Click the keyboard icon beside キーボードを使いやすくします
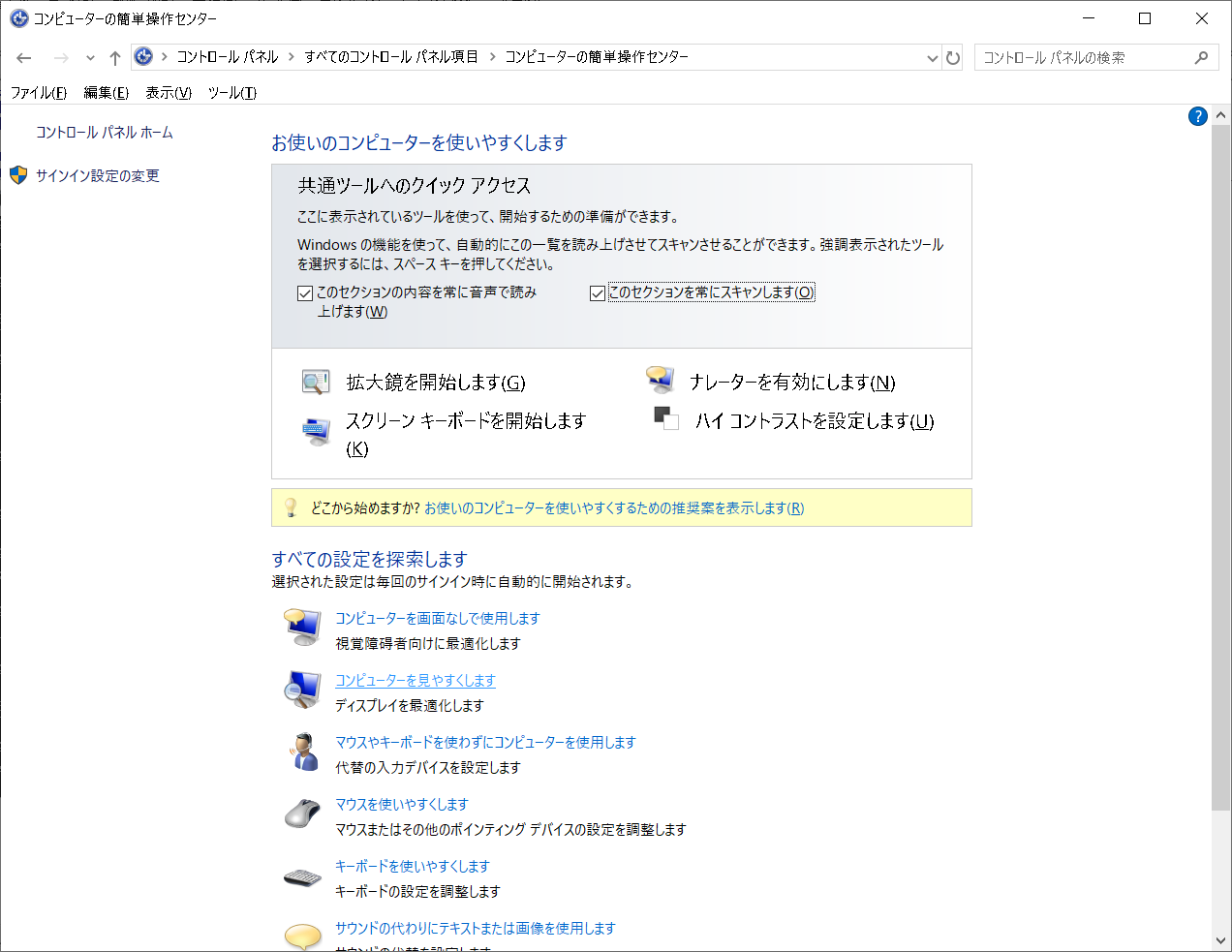Screen dimensions: 1232x952 pyautogui.click(x=303, y=875)
